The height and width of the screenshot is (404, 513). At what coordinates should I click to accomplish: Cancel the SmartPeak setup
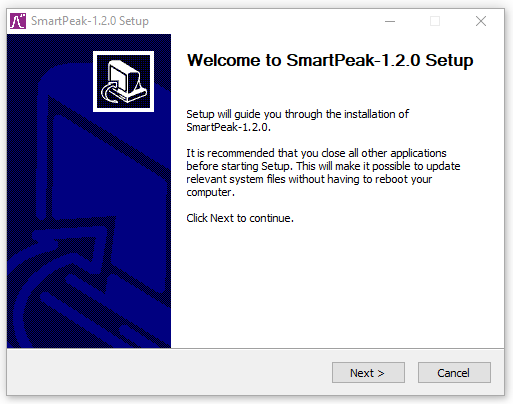pos(454,373)
